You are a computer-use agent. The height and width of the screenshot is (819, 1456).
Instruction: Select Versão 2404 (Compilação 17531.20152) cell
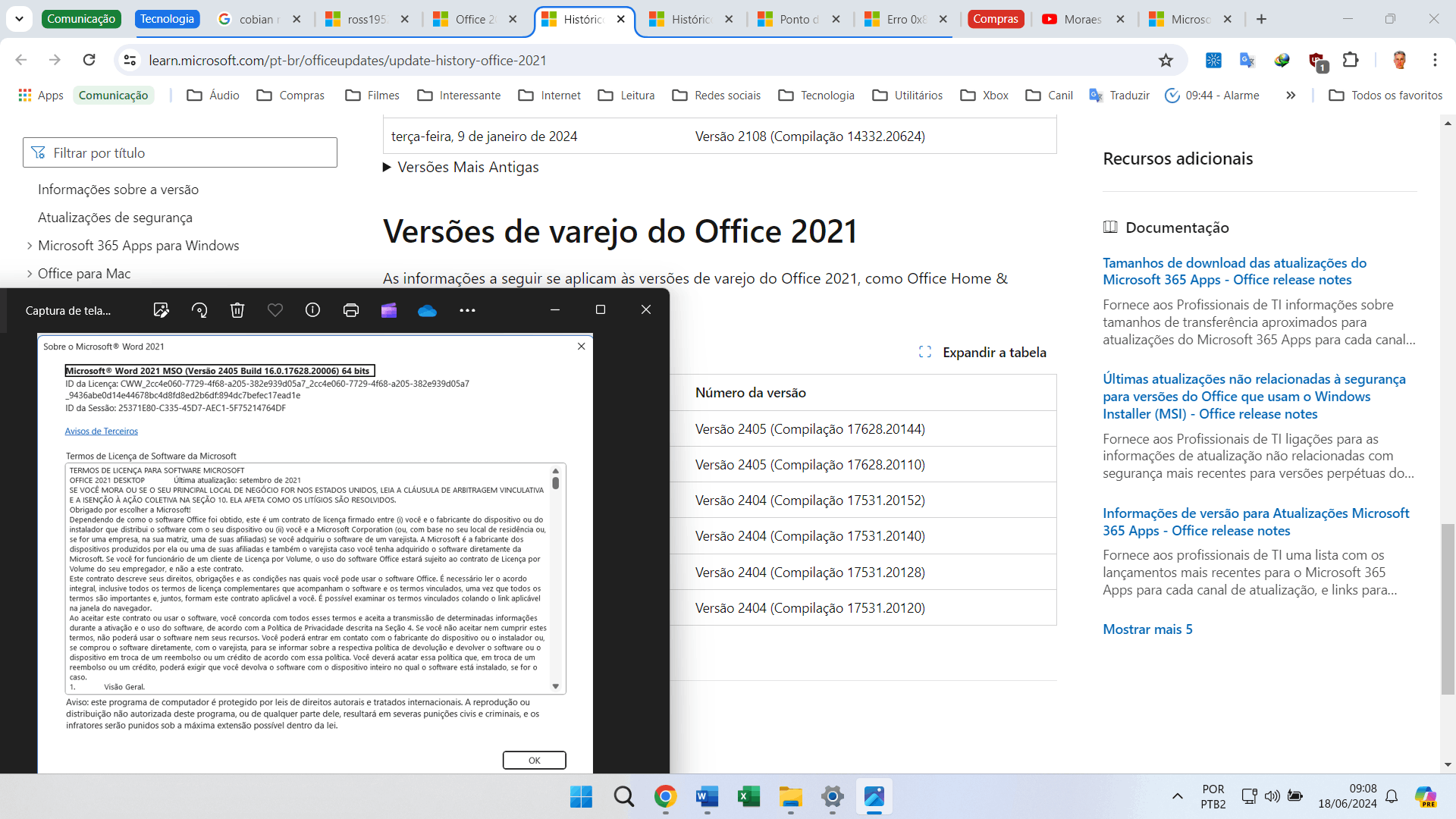810,500
